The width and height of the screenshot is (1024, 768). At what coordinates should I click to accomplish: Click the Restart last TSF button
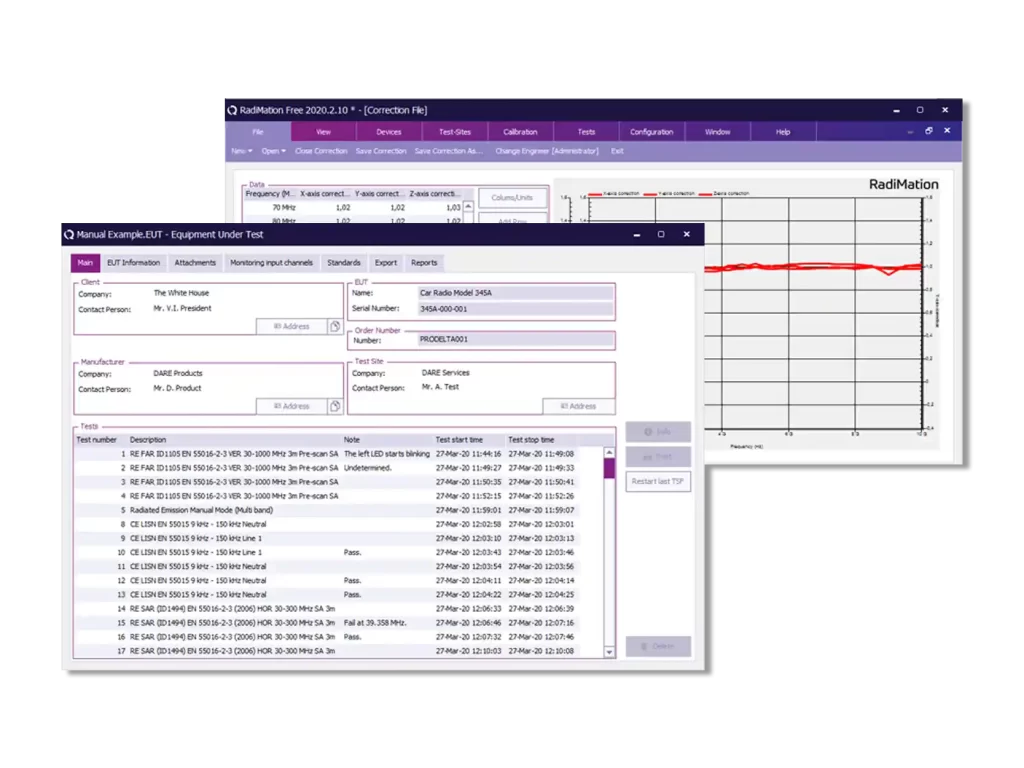click(658, 481)
